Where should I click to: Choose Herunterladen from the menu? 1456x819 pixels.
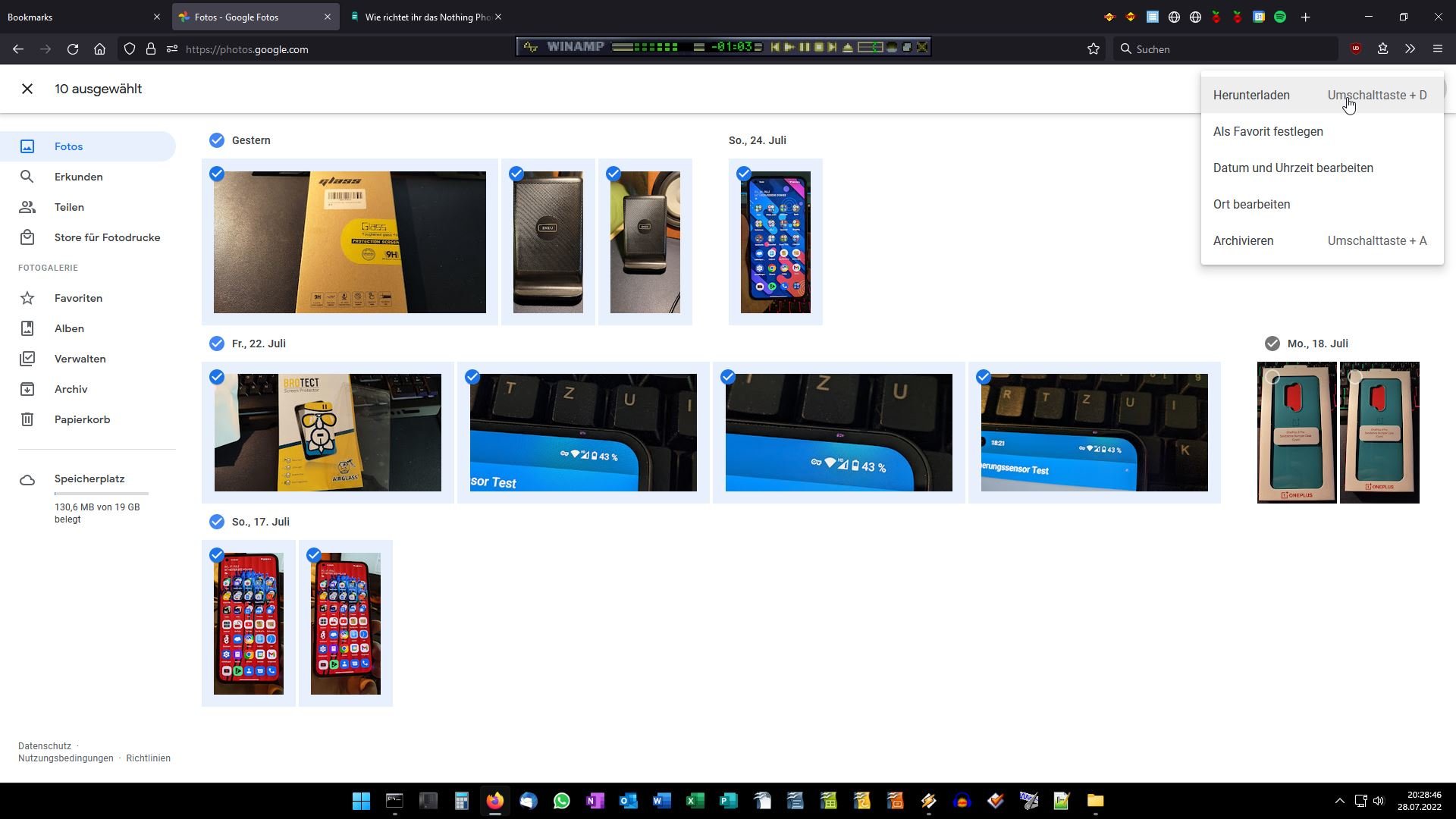[1251, 96]
